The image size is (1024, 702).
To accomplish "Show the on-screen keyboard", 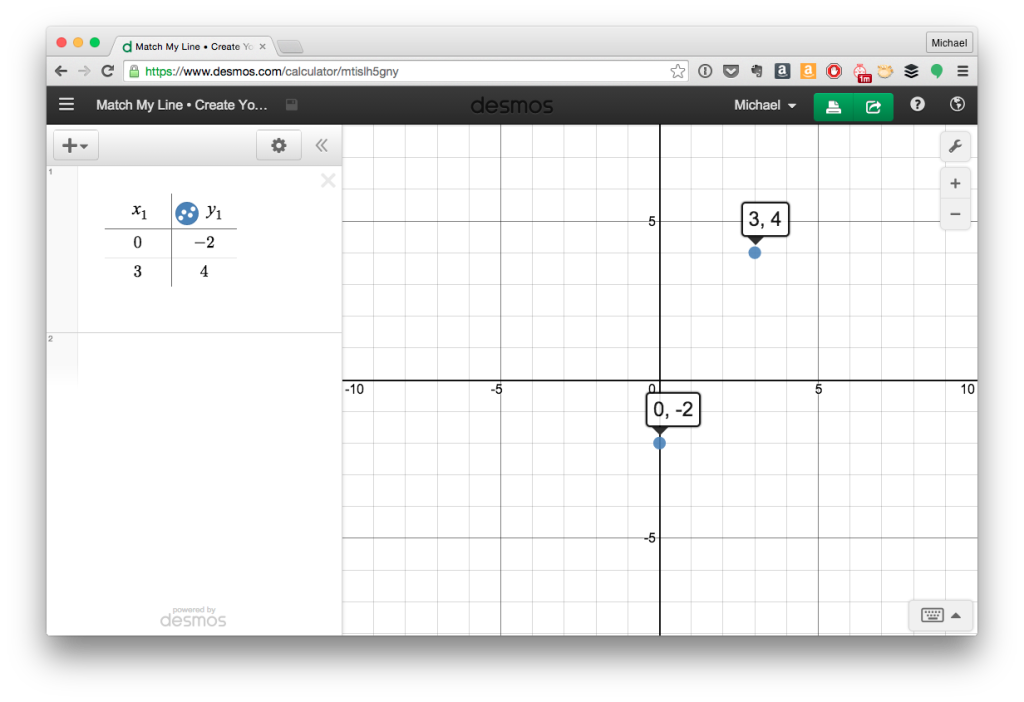I will click(931, 615).
